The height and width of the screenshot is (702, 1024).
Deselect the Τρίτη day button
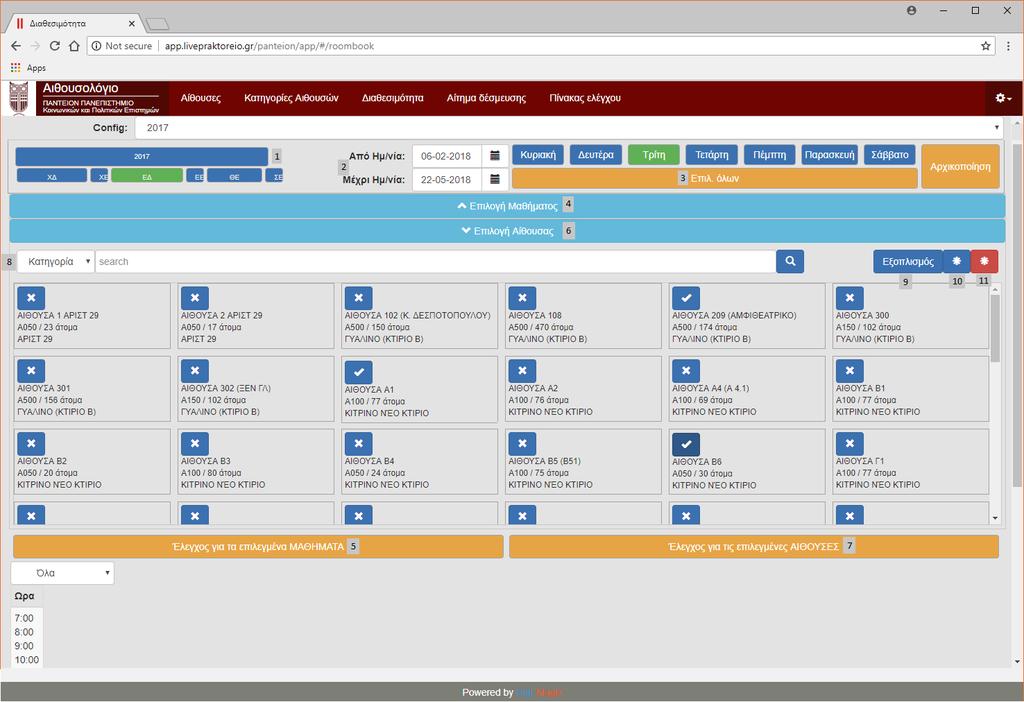tap(654, 155)
